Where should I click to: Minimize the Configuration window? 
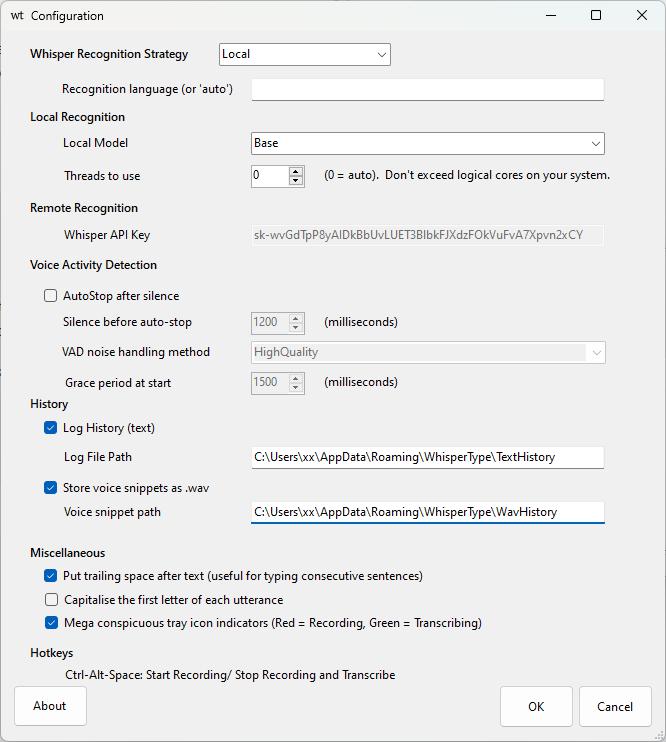[551, 16]
